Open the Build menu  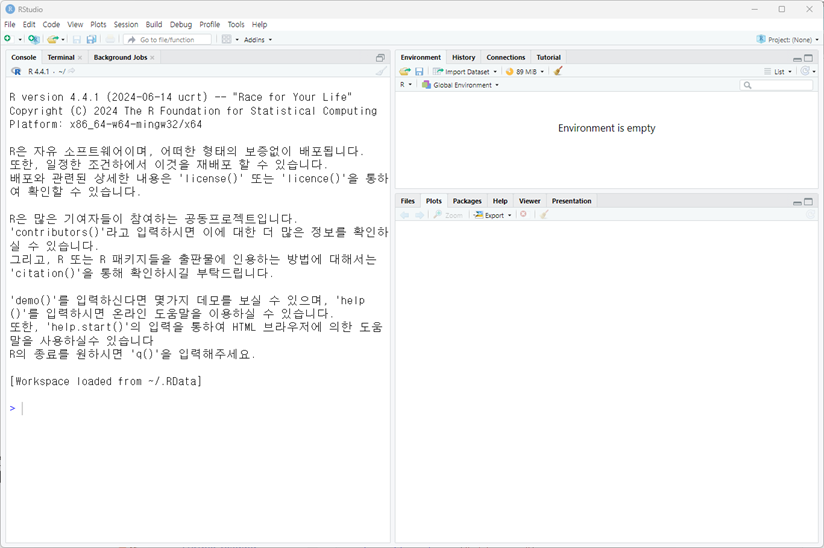coord(154,24)
